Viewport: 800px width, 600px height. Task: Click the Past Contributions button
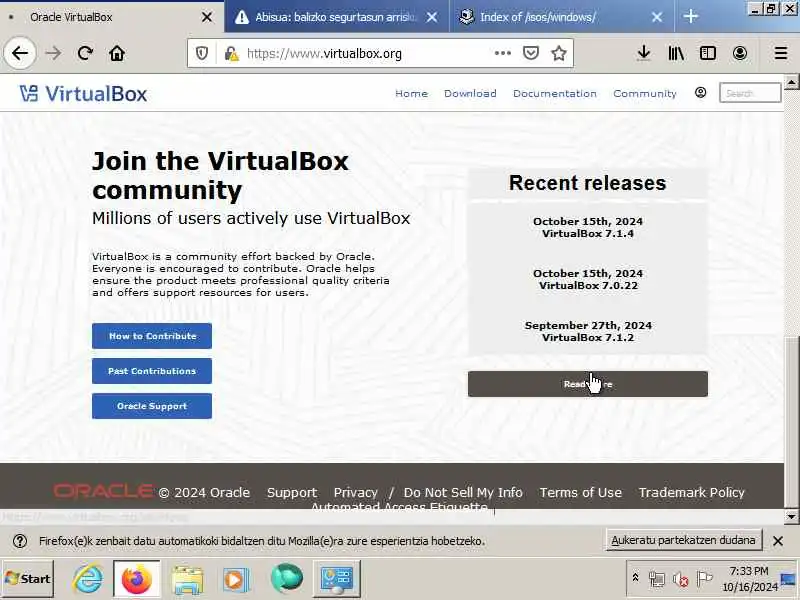pyautogui.click(x=152, y=371)
